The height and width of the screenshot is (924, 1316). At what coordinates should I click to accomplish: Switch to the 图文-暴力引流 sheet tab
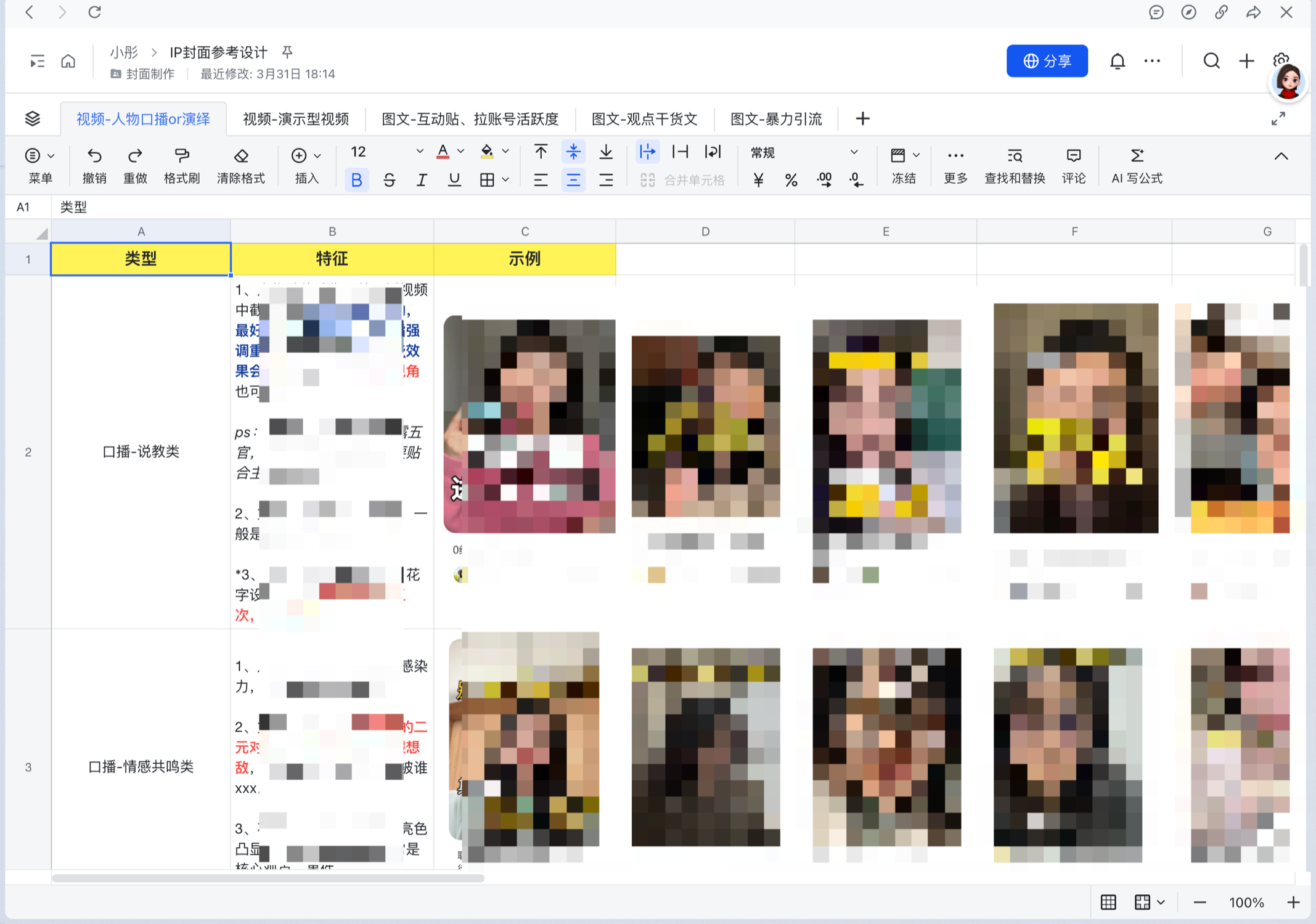coord(776,119)
